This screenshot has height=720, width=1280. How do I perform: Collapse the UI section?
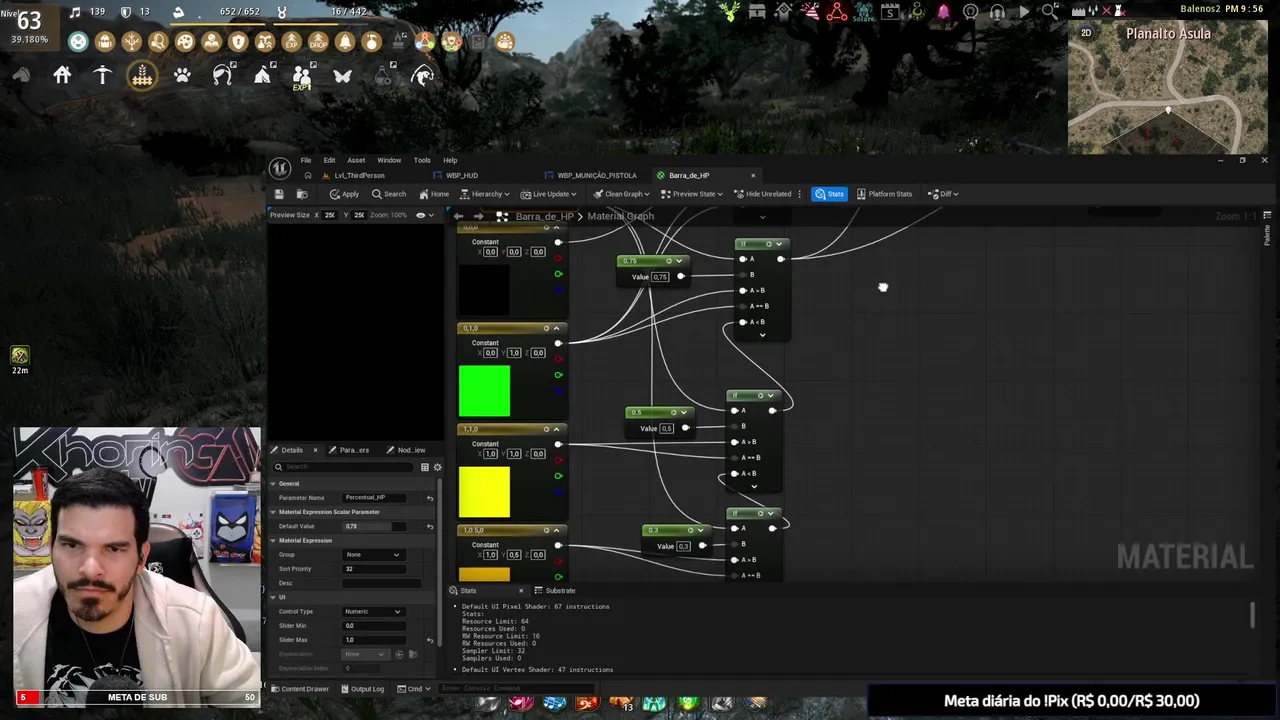click(x=273, y=597)
